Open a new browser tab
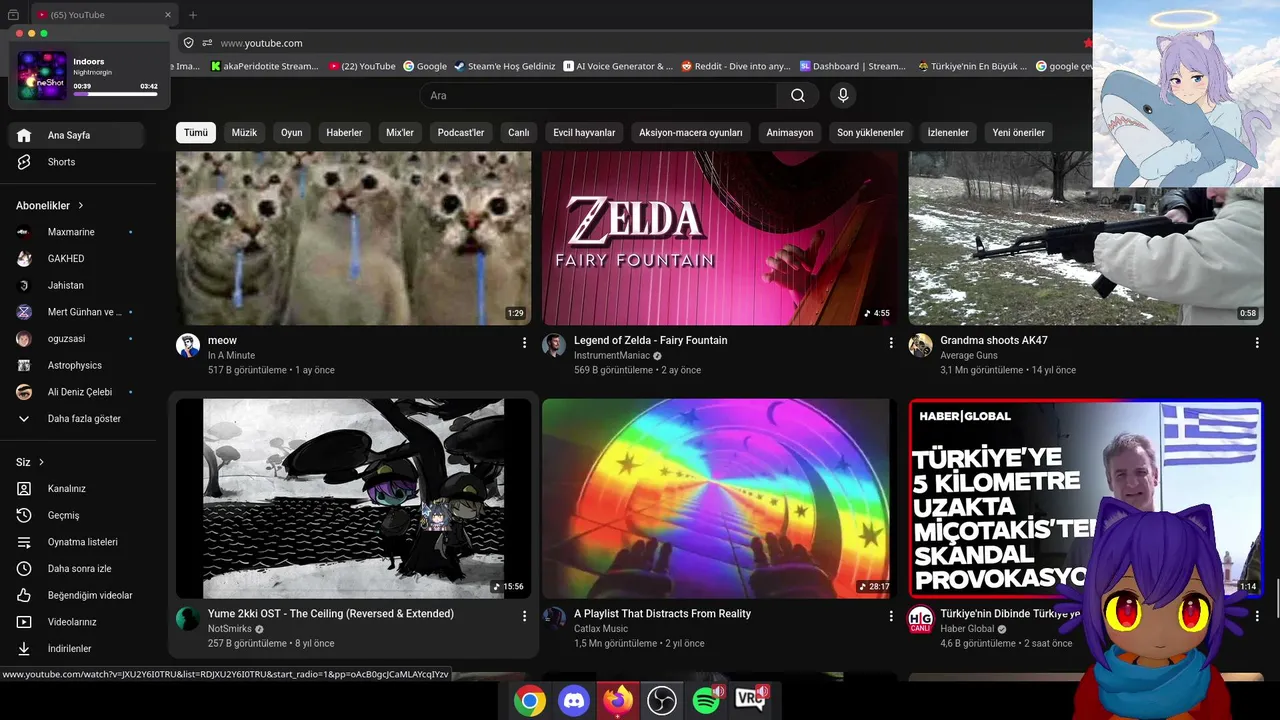The image size is (1280, 720). (x=193, y=15)
